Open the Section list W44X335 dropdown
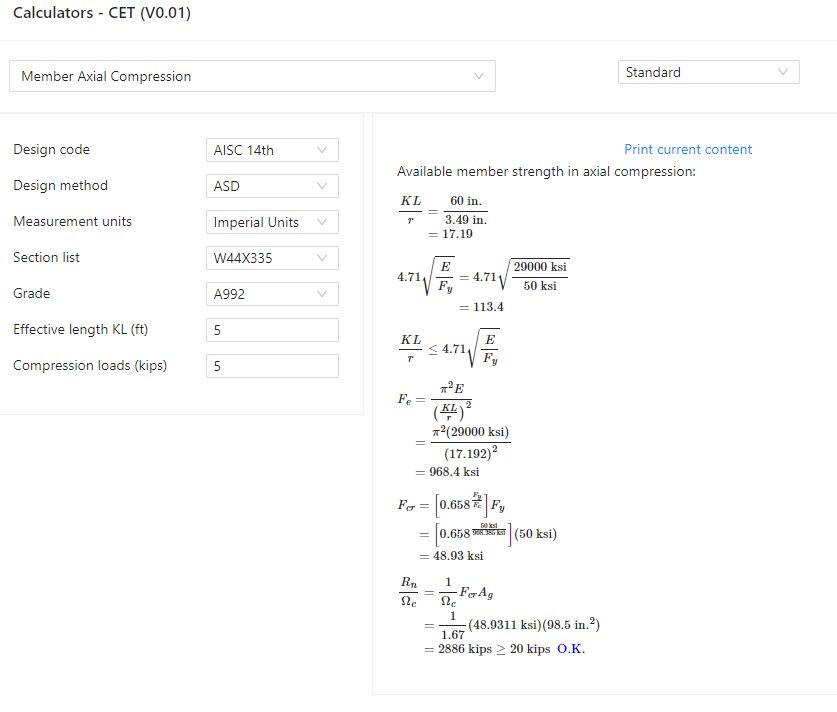This screenshot has width=837, height=712. pyautogui.click(x=272, y=258)
